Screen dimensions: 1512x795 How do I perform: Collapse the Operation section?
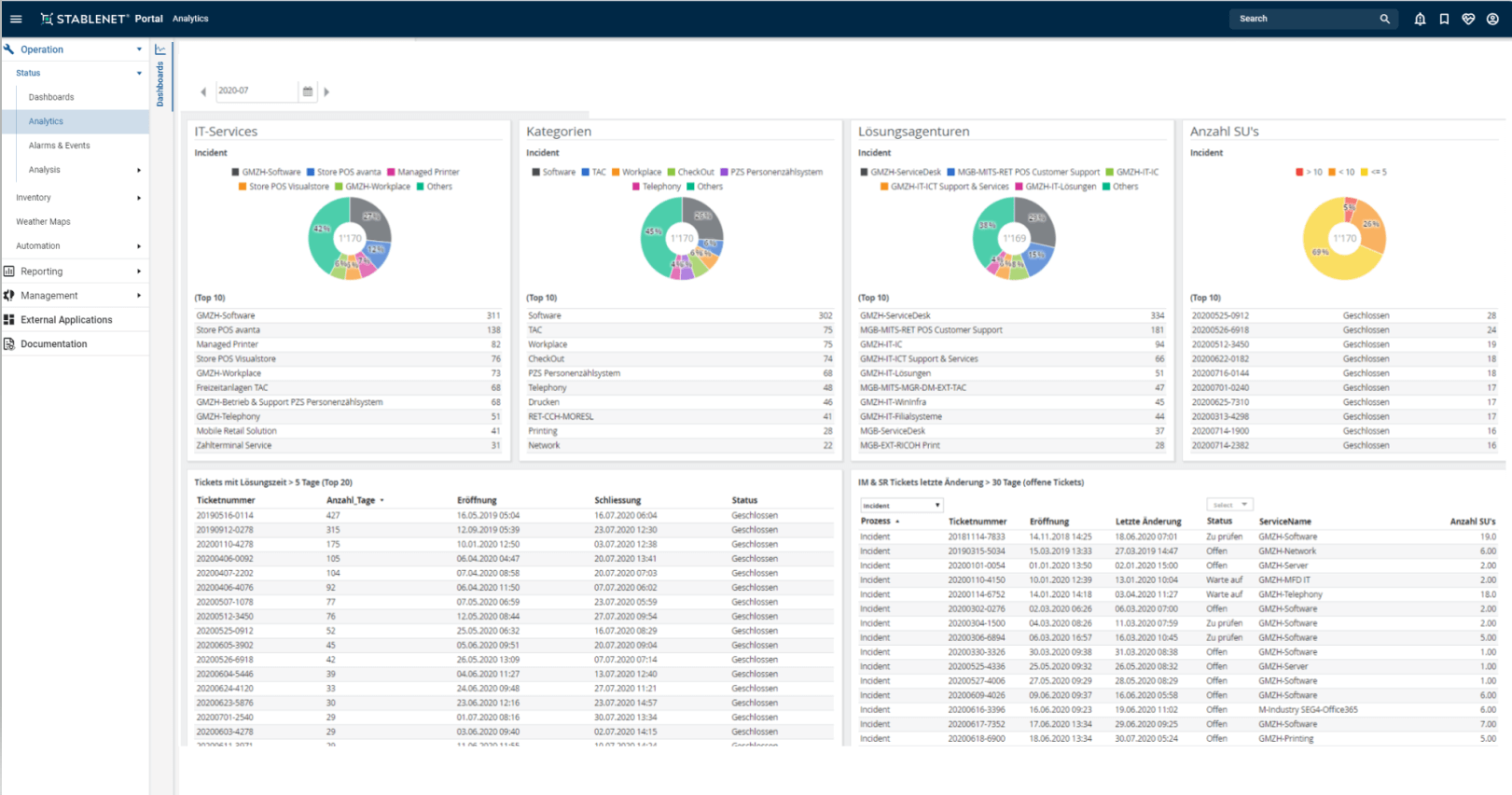[139, 49]
